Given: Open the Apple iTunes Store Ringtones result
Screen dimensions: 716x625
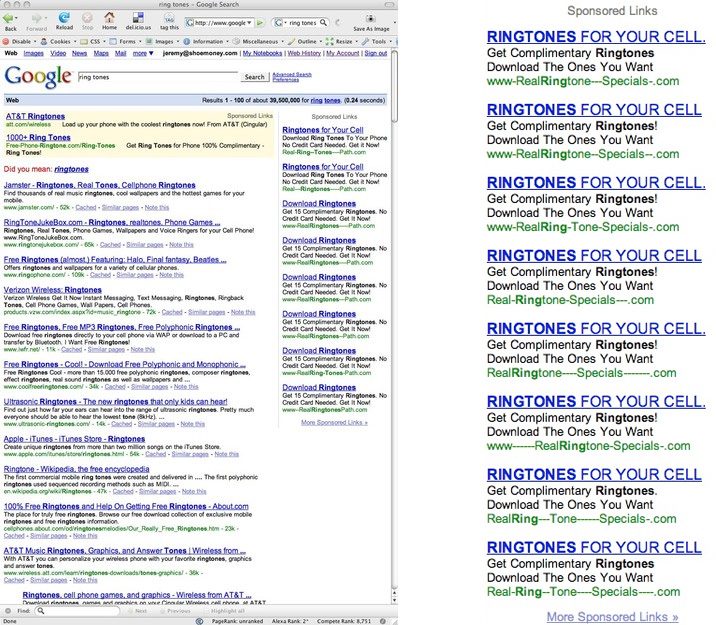Looking at the screenshot, I should click(74, 439).
